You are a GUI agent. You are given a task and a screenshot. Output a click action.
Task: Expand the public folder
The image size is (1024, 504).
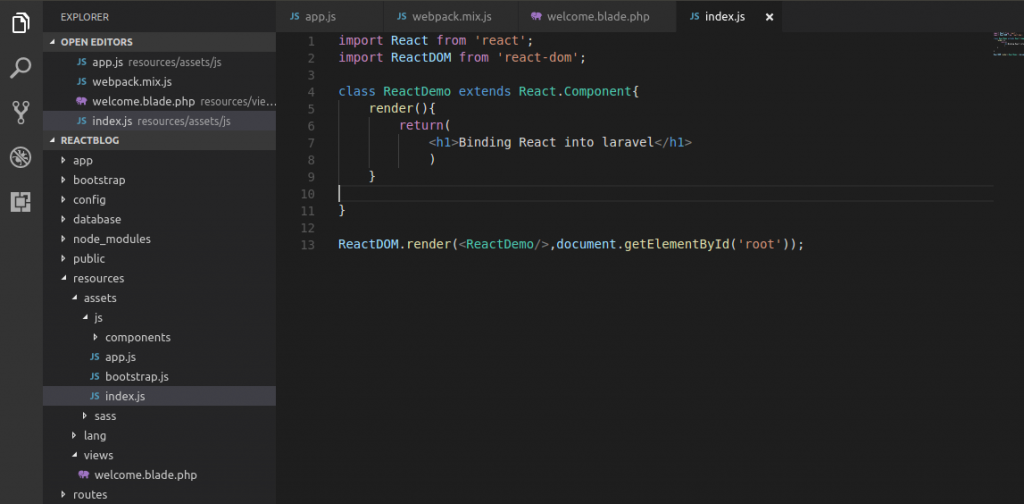click(x=159, y=259)
